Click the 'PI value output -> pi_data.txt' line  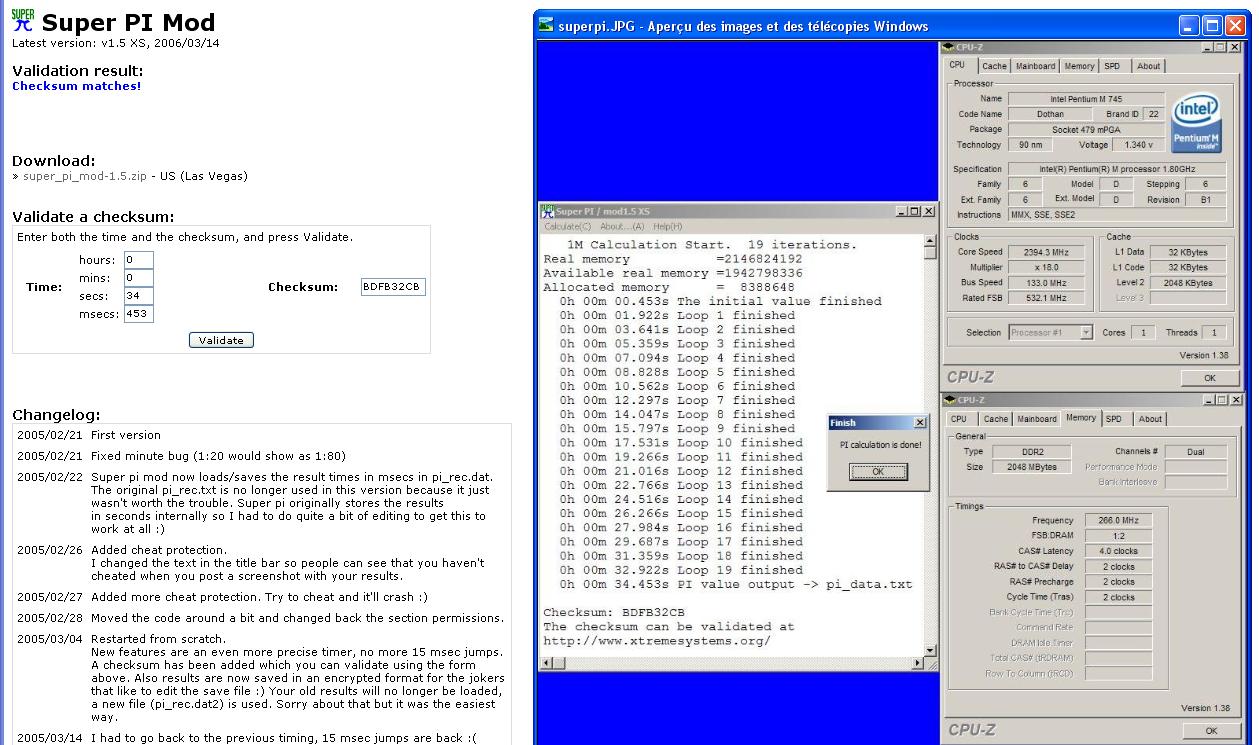(x=736, y=584)
